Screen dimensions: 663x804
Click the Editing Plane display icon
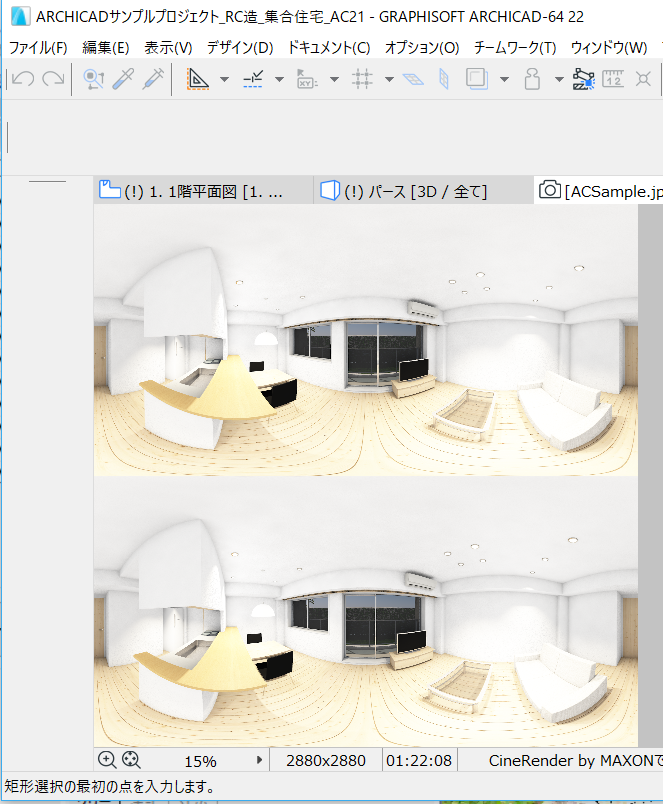coord(413,79)
